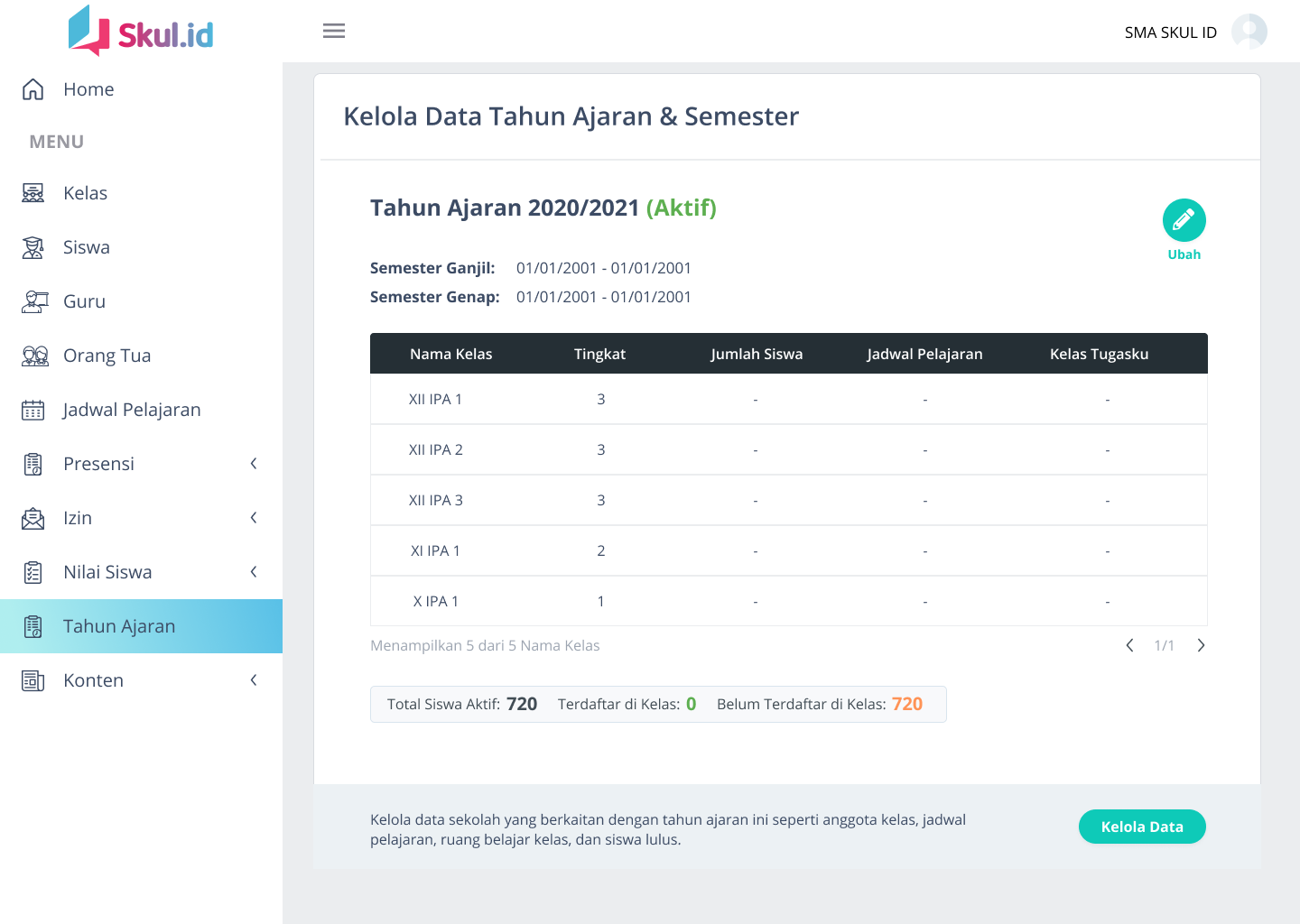1300x924 pixels.
Task: Open the user profile avatar
Action: tap(1249, 32)
